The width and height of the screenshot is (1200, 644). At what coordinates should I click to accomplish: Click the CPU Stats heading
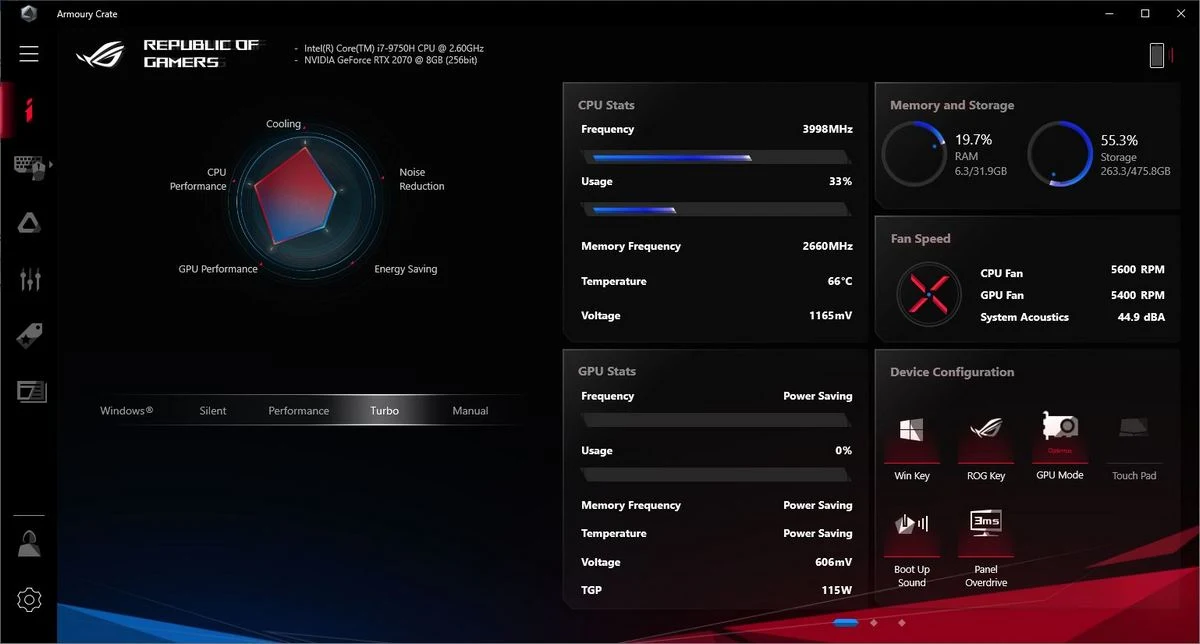(x=606, y=105)
